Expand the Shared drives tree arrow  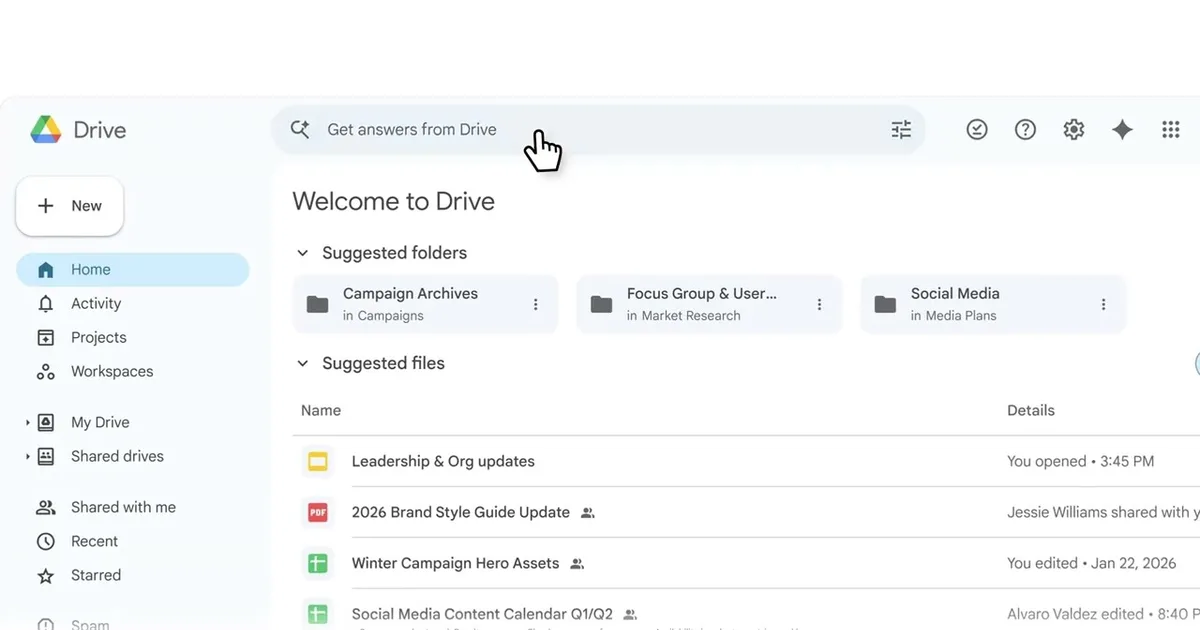click(x=27, y=457)
